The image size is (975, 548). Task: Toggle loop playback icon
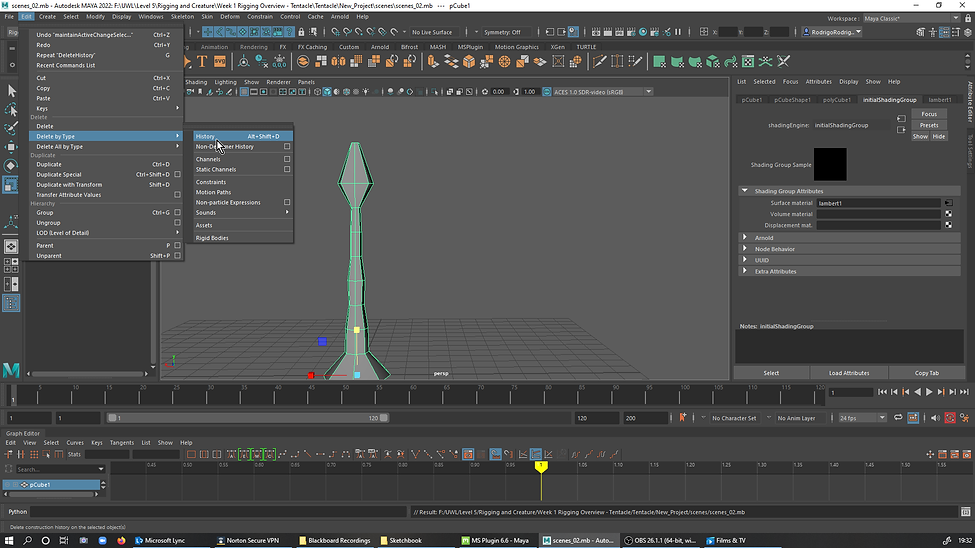898,418
